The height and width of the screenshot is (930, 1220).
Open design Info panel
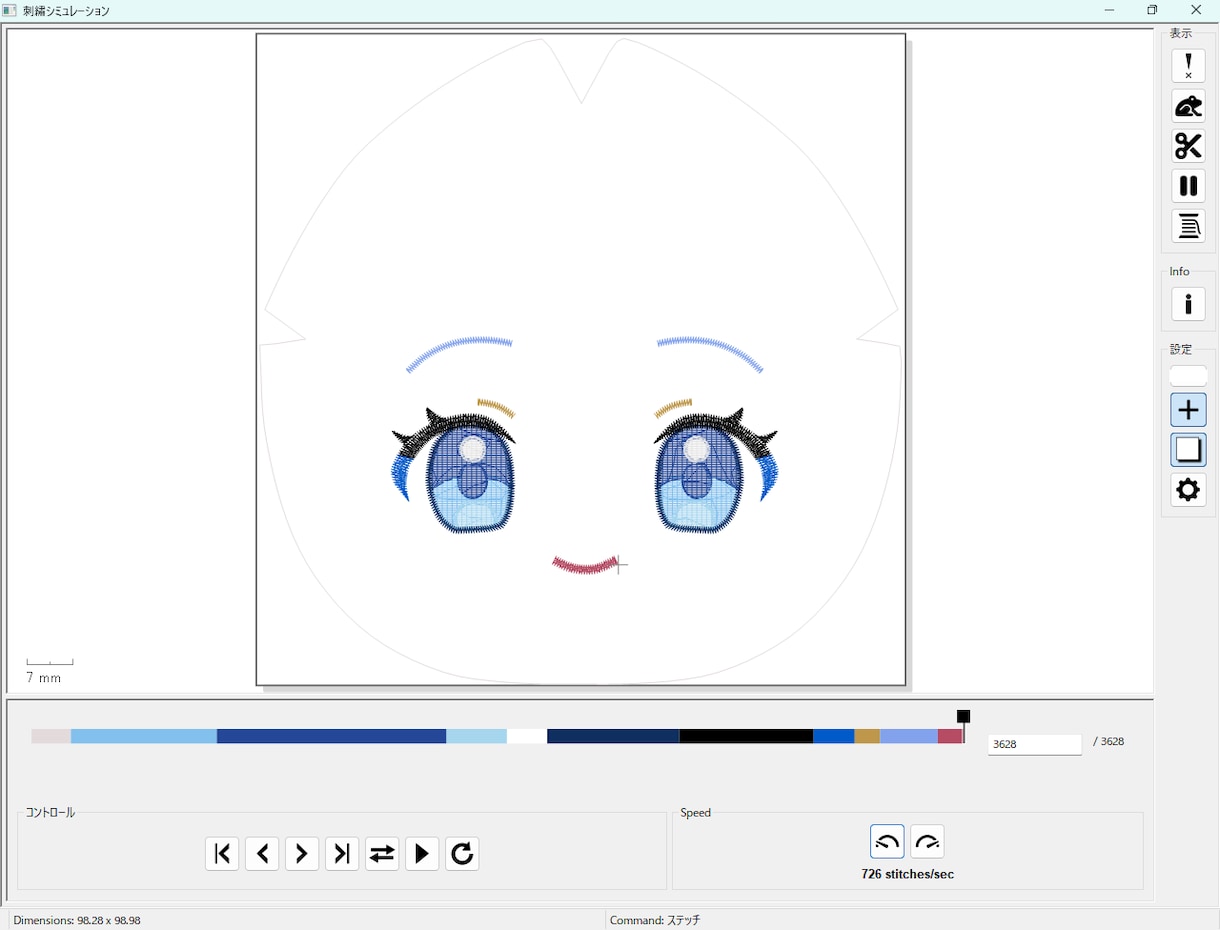[x=1188, y=304]
